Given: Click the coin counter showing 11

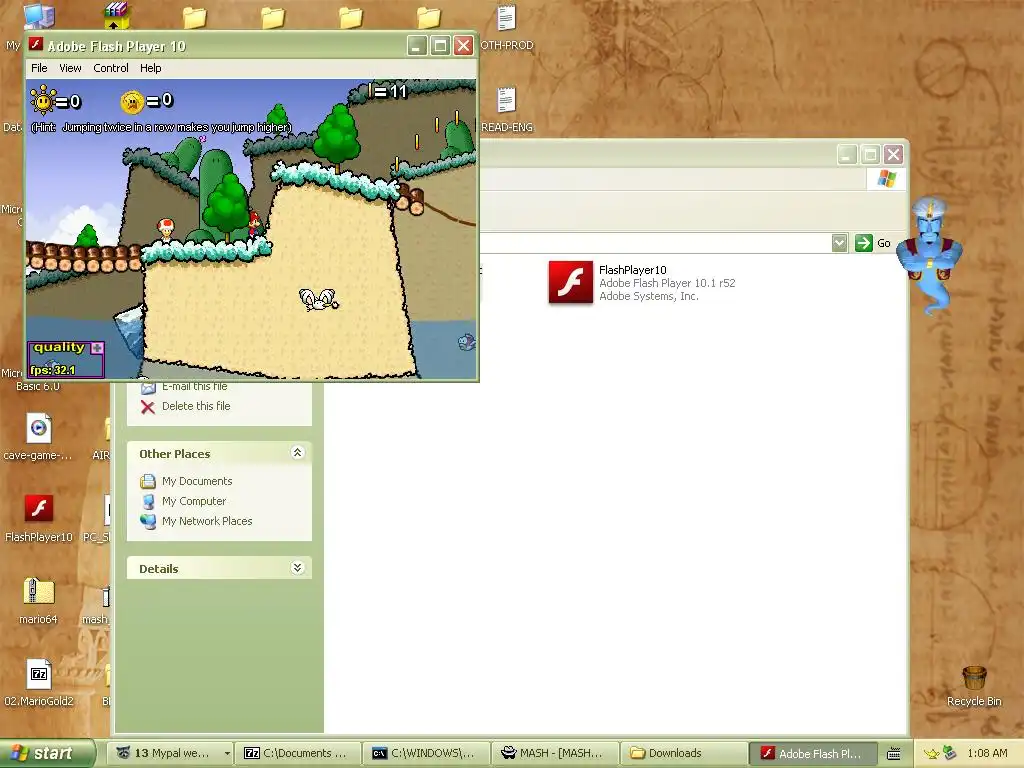Looking at the screenshot, I should click(x=389, y=91).
